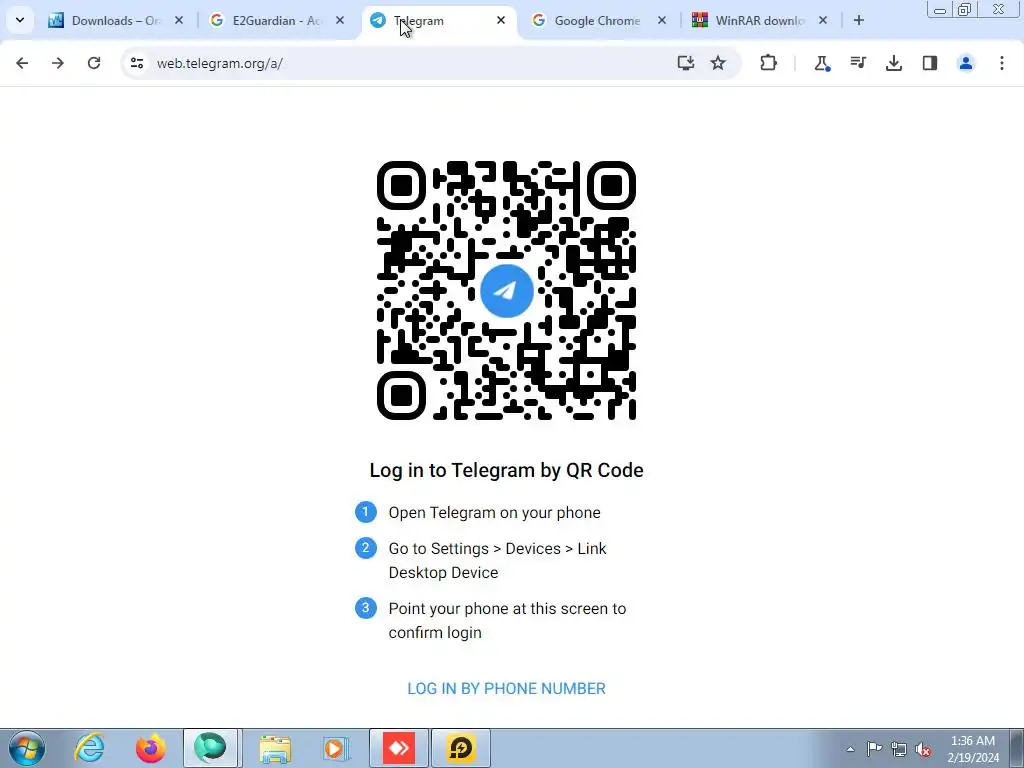1024x768 pixels.
Task: Go forward to next page
Action: [58, 63]
